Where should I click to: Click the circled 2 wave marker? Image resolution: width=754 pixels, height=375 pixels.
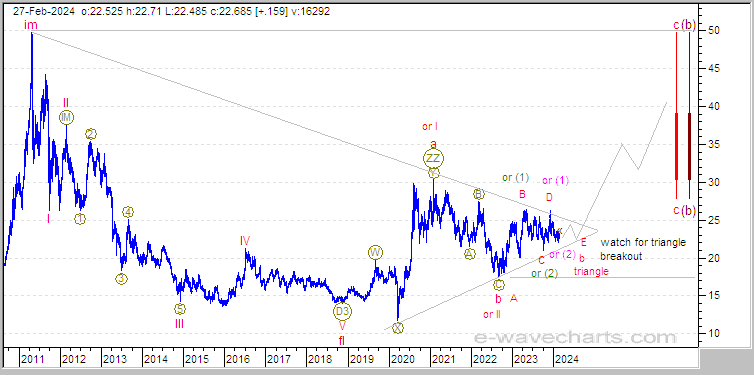(x=91, y=134)
